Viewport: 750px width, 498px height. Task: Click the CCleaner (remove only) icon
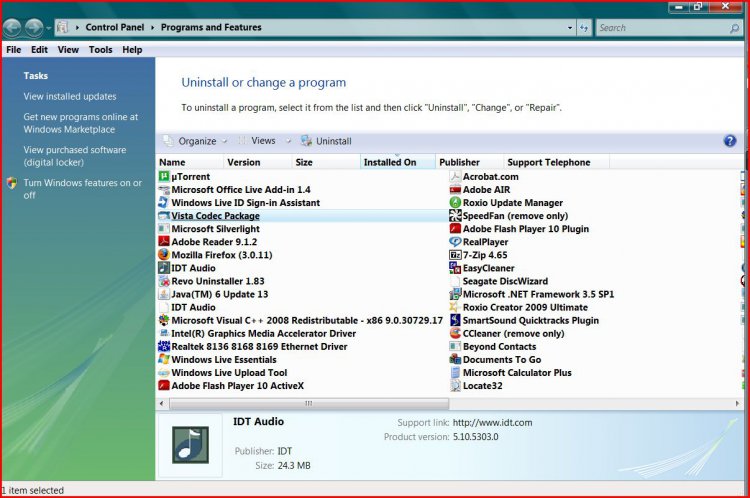click(x=455, y=333)
